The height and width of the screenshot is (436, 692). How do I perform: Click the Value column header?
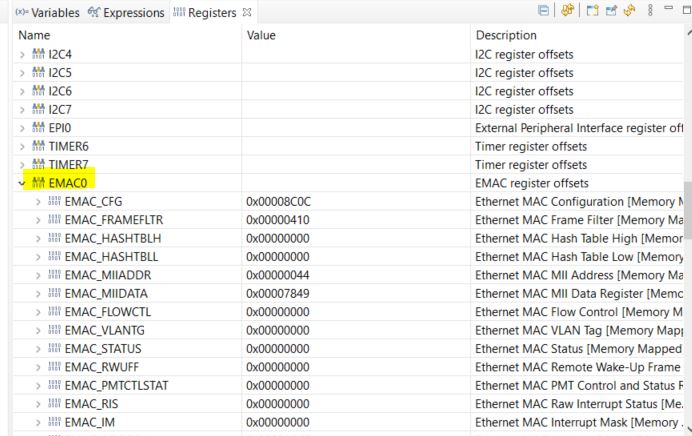(261, 35)
